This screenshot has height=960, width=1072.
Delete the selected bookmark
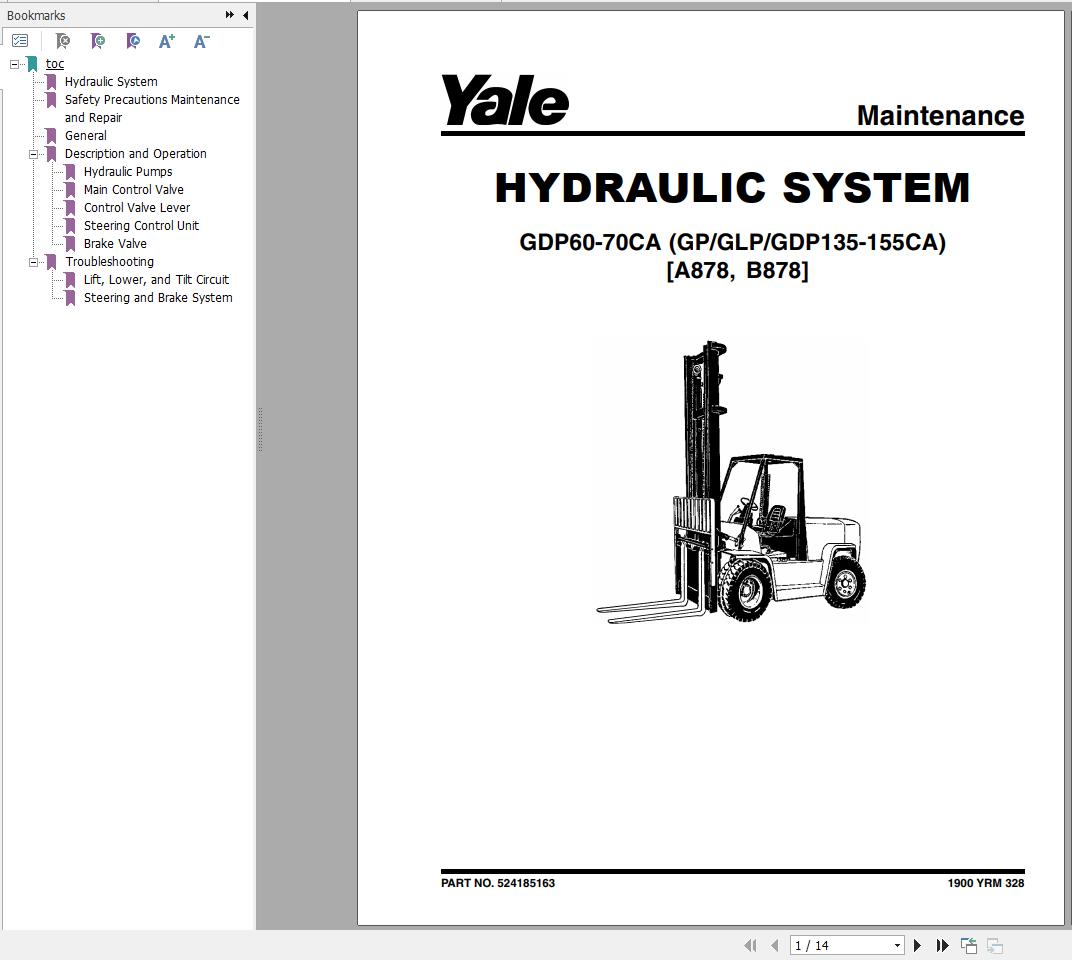pos(63,40)
